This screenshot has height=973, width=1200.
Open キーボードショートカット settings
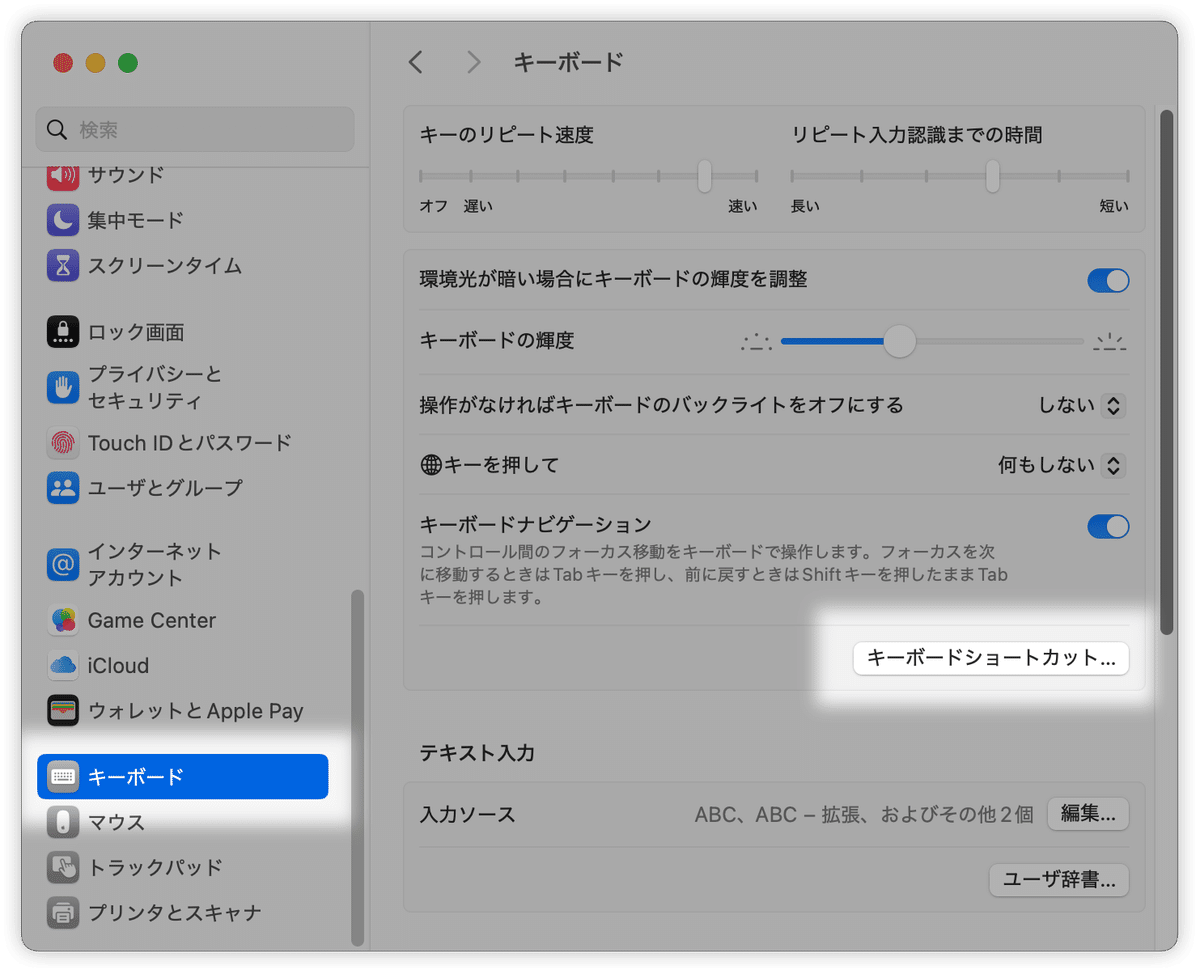[990, 658]
